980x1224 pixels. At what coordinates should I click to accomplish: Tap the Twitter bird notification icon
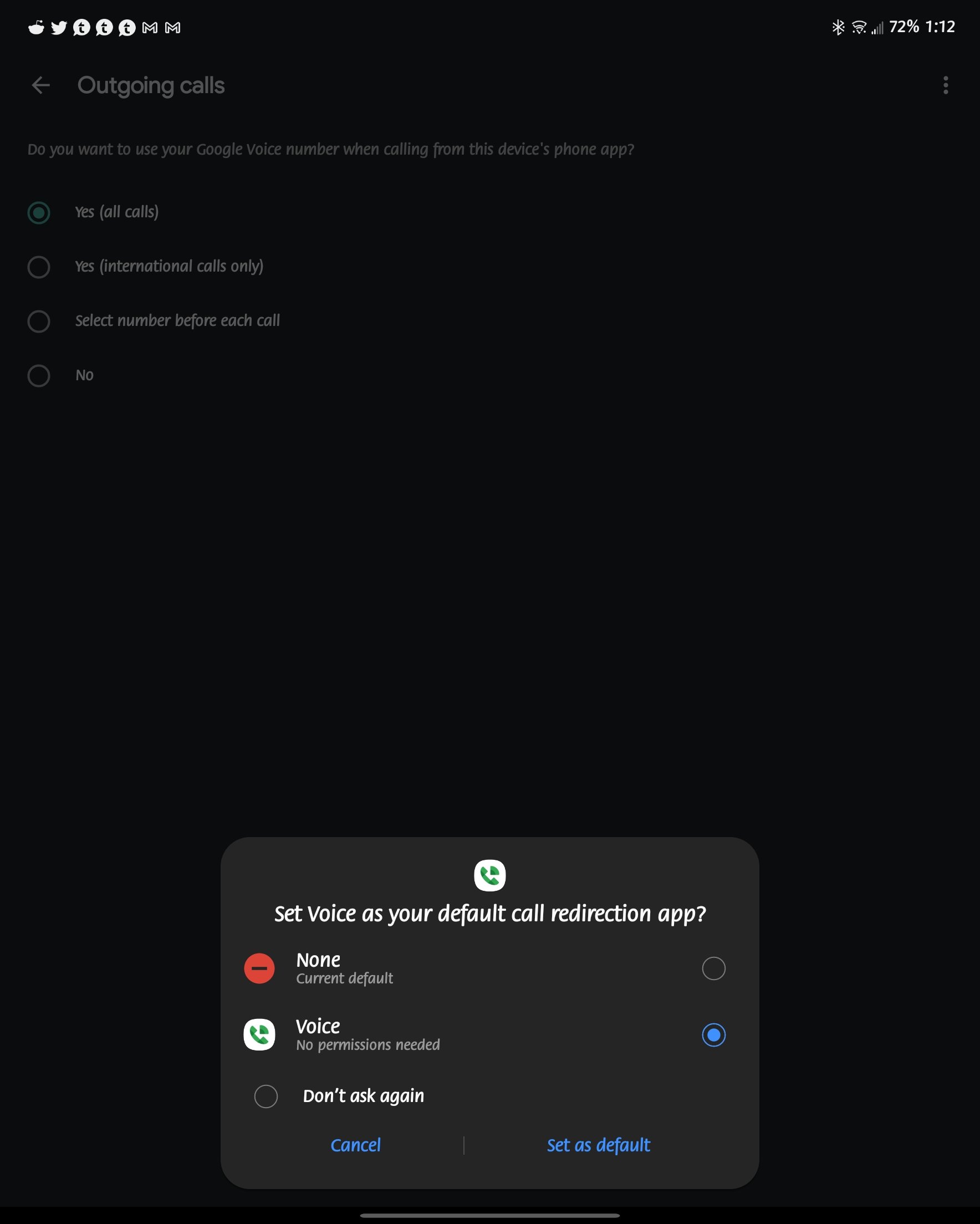[x=59, y=27]
